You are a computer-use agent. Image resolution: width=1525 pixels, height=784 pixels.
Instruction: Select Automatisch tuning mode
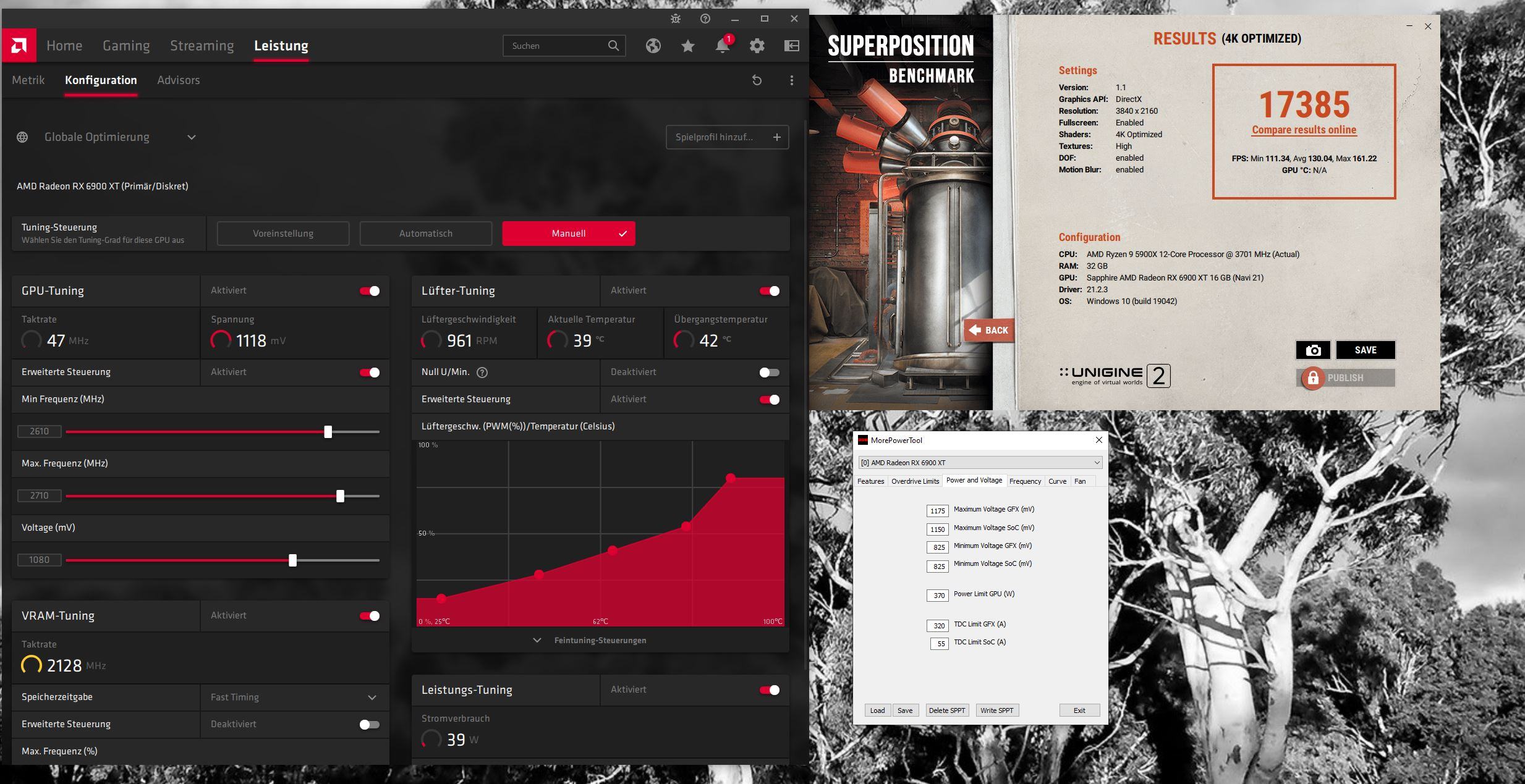[426, 234]
